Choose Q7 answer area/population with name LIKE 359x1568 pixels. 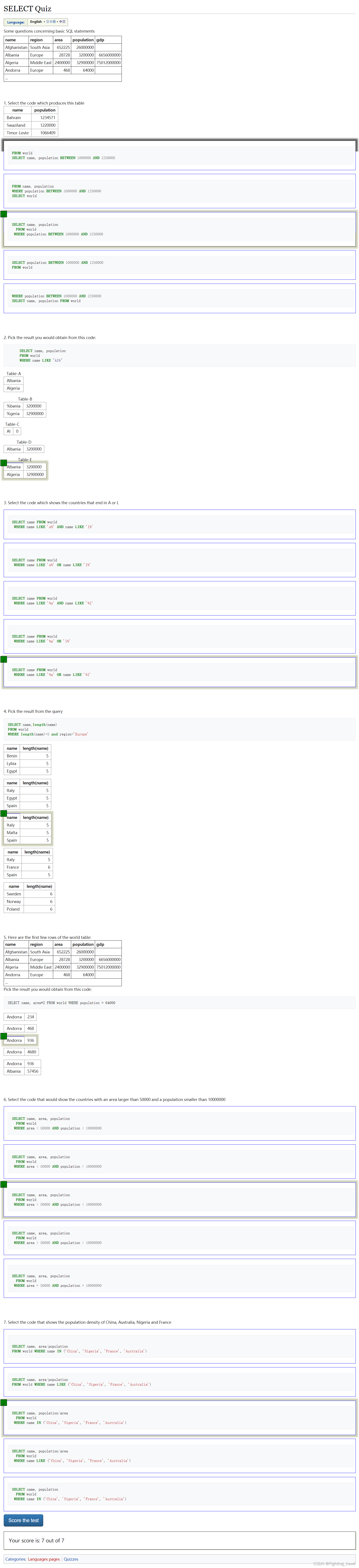(180, 1382)
